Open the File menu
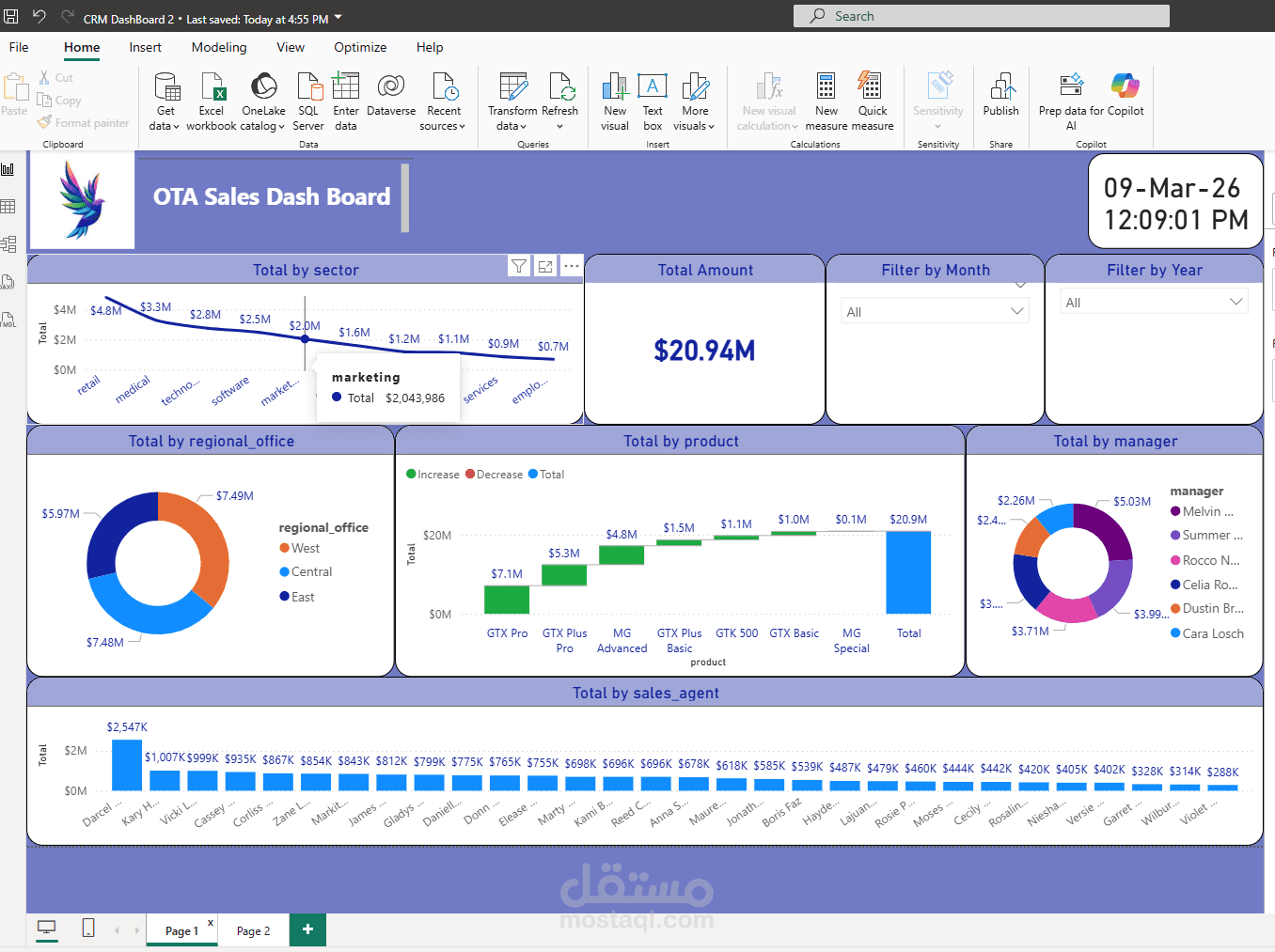This screenshot has width=1275, height=952. (x=19, y=47)
